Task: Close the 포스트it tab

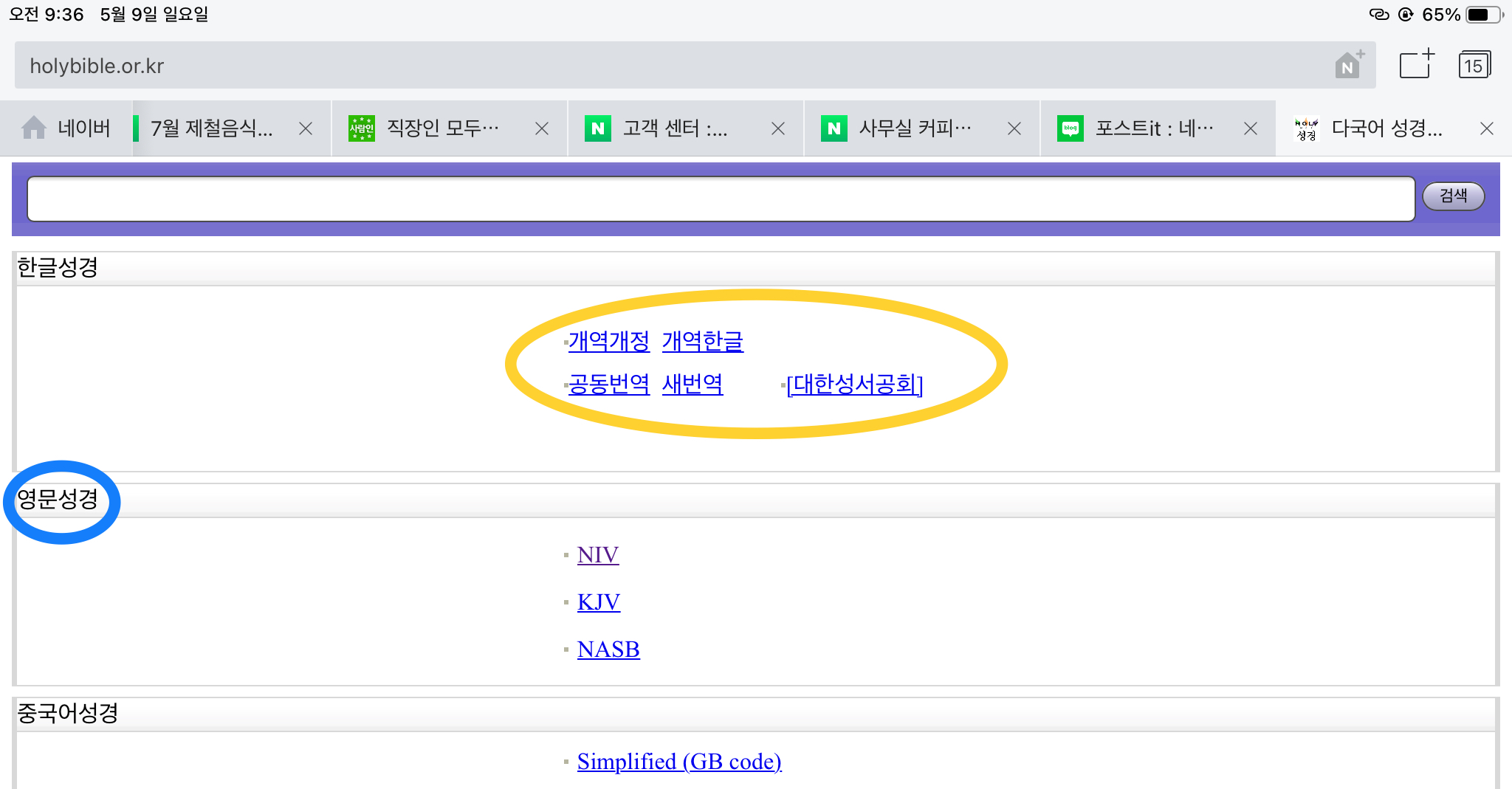Action: click(x=1251, y=128)
